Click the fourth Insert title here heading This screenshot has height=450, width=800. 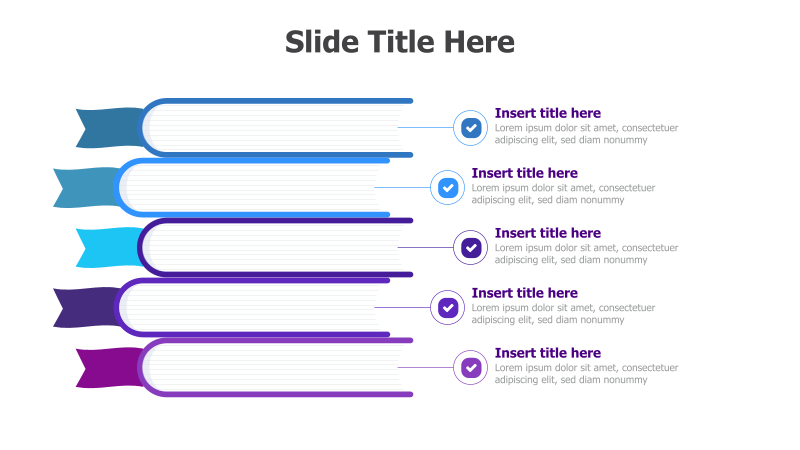pos(524,293)
